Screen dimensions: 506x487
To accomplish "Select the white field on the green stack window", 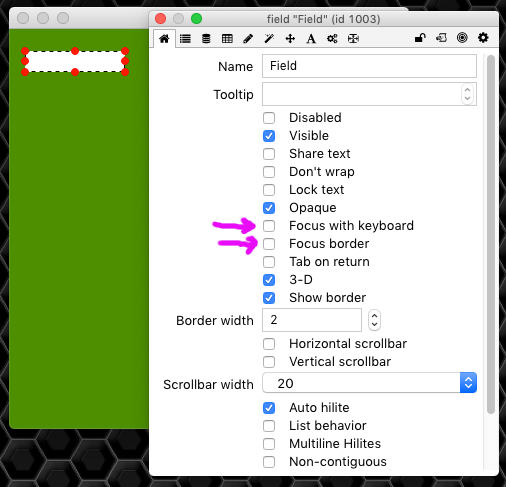I will tap(75, 61).
